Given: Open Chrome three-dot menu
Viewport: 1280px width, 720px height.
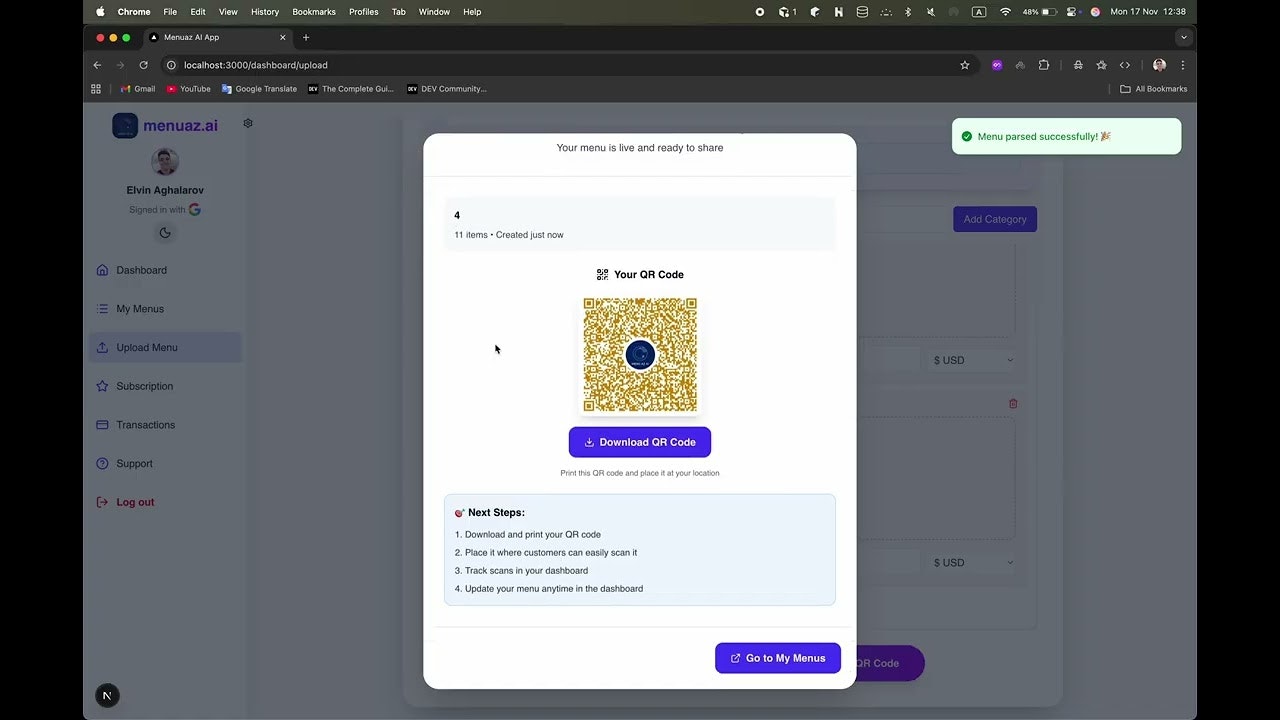Looking at the screenshot, I should (x=1183, y=65).
